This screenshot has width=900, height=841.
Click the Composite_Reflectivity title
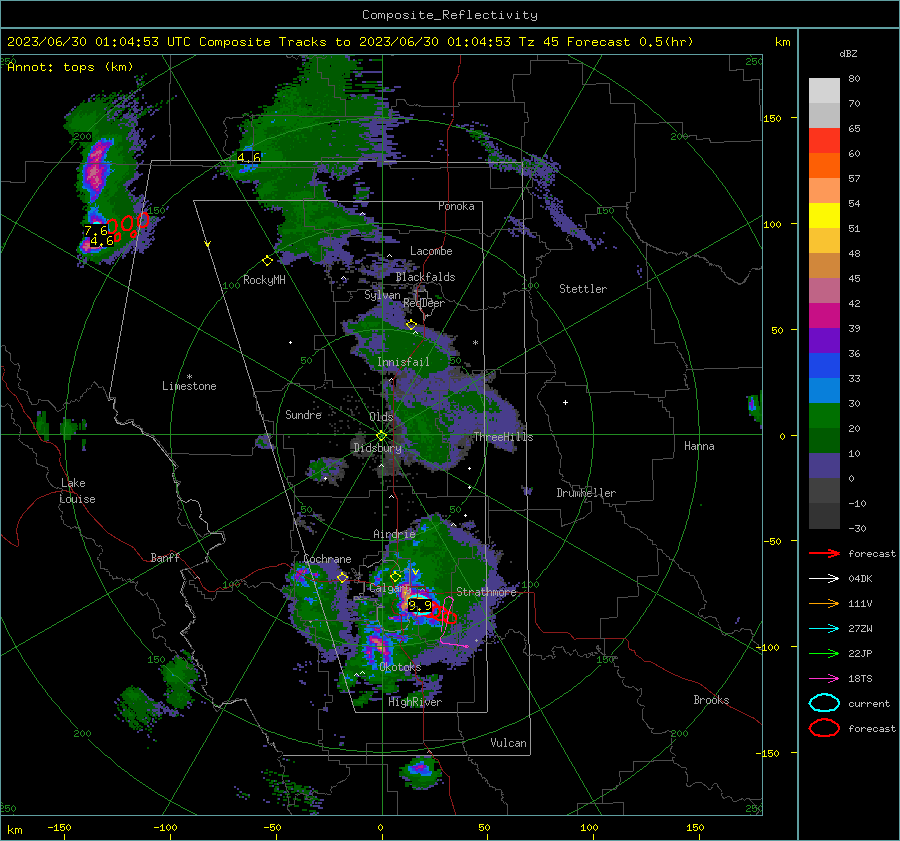click(450, 15)
